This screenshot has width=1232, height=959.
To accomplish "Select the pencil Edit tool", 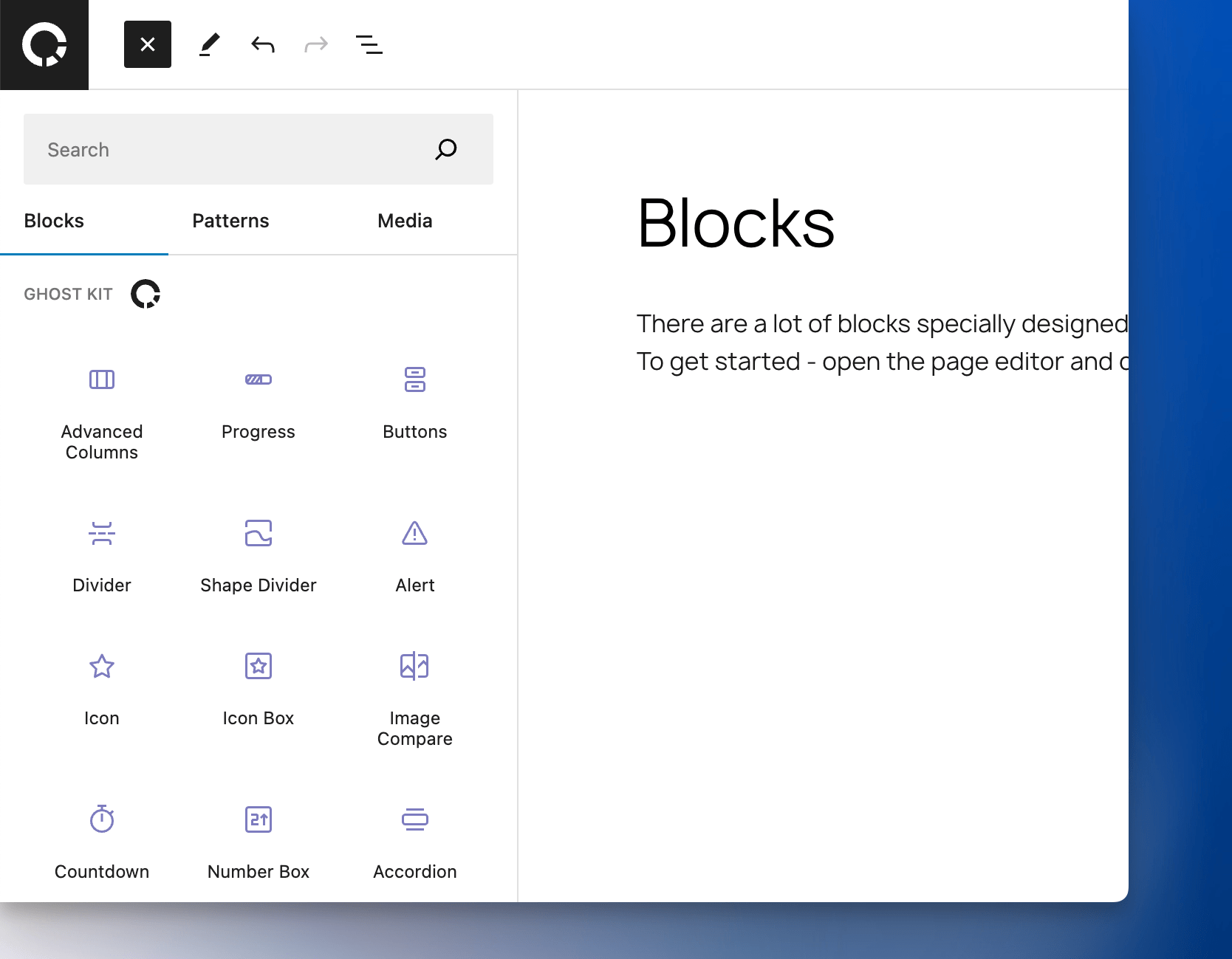I will 210,44.
